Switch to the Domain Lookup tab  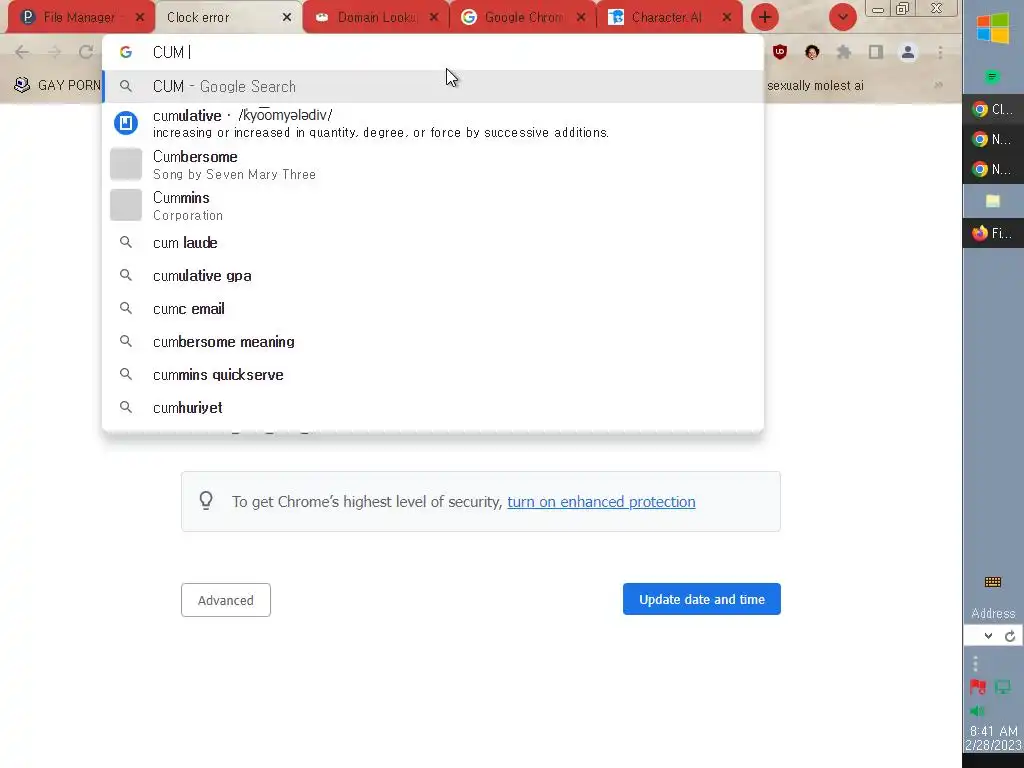[x=376, y=18]
